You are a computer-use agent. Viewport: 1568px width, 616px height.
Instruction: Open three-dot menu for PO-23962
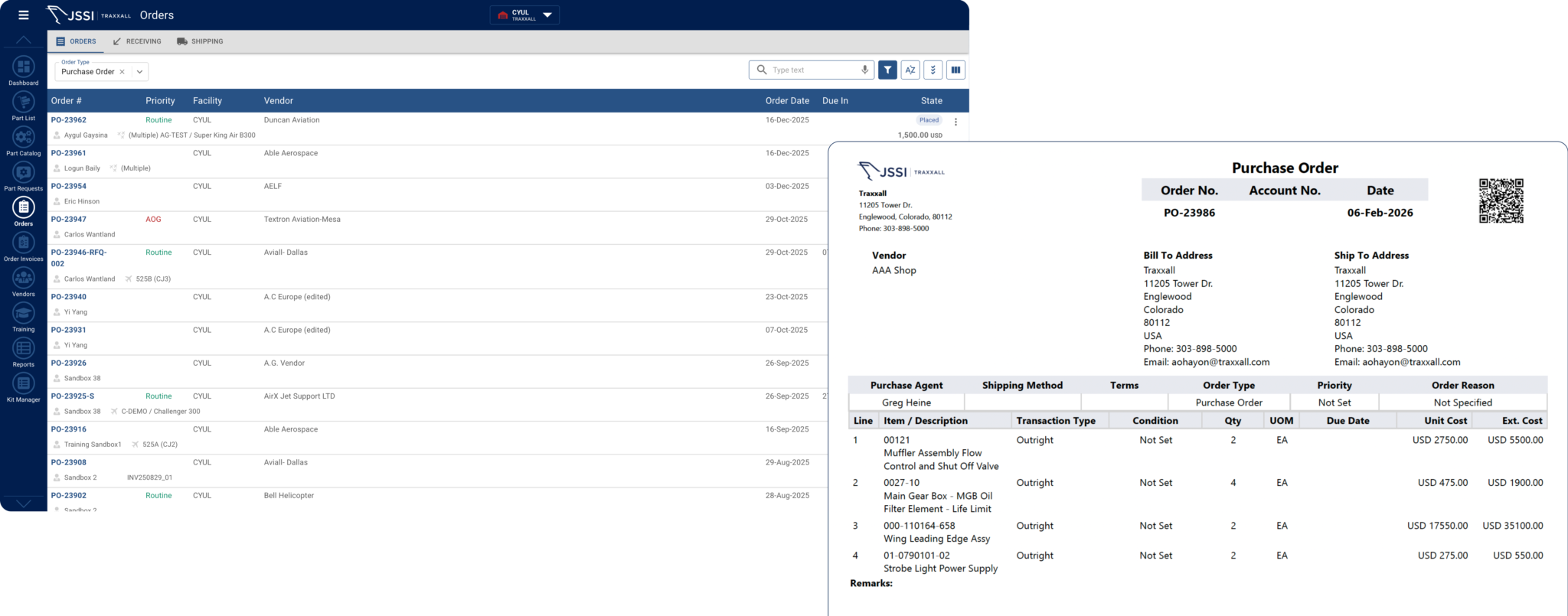[x=955, y=122]
